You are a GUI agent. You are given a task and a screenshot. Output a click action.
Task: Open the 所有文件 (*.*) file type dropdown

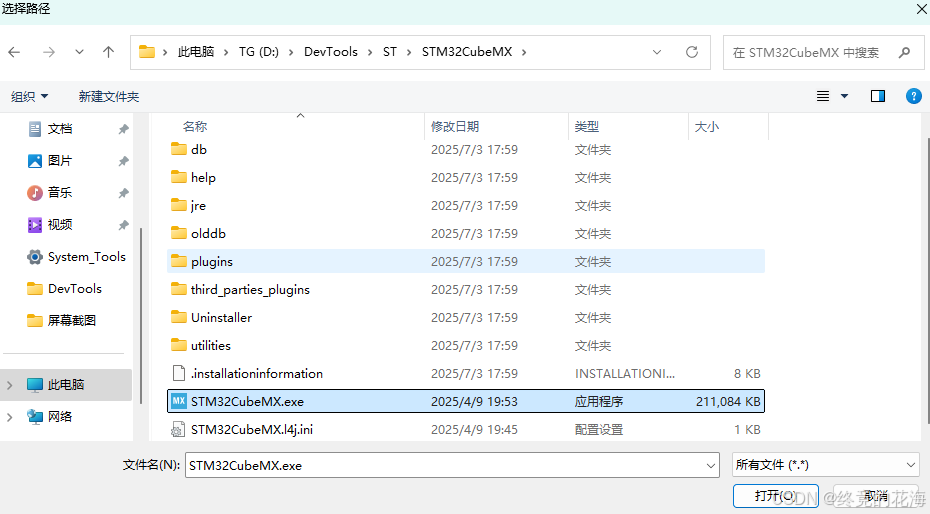pos(826,465)
